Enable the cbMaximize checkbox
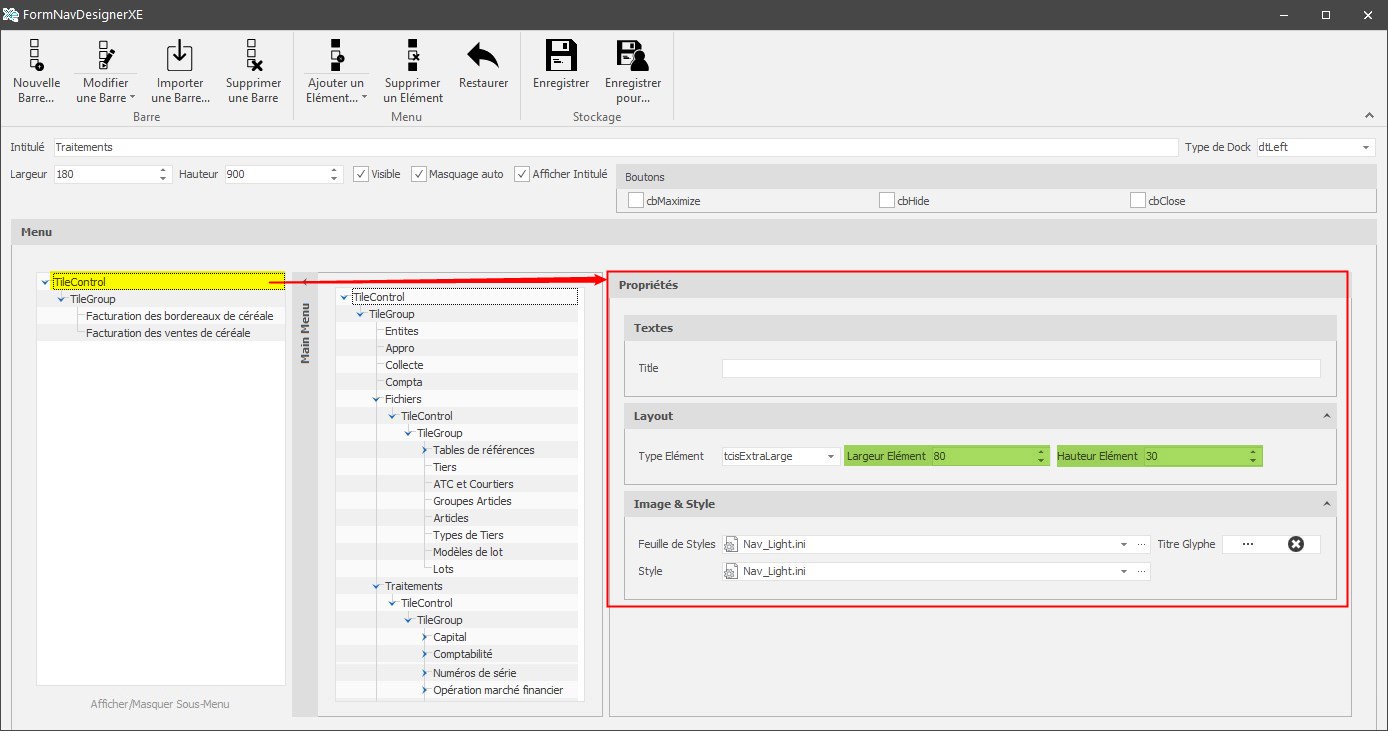 636,201
